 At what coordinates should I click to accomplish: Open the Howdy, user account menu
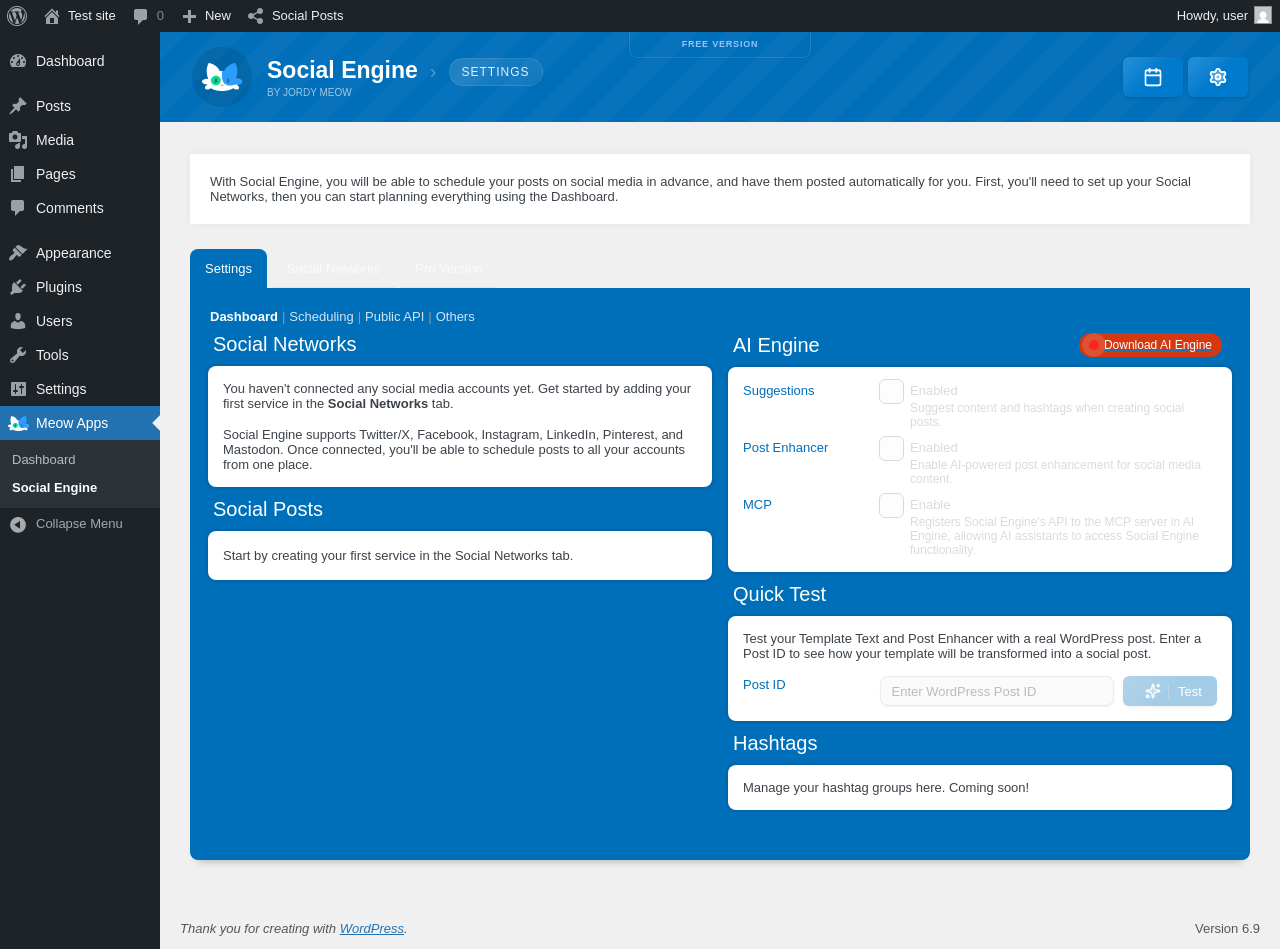pos(1212,16)
